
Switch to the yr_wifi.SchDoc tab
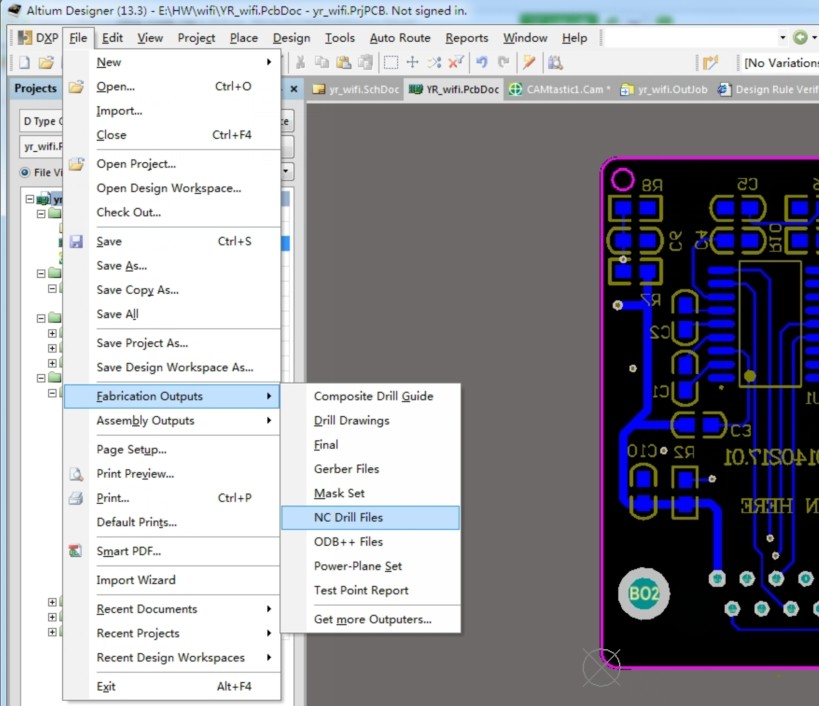point(357,89)
